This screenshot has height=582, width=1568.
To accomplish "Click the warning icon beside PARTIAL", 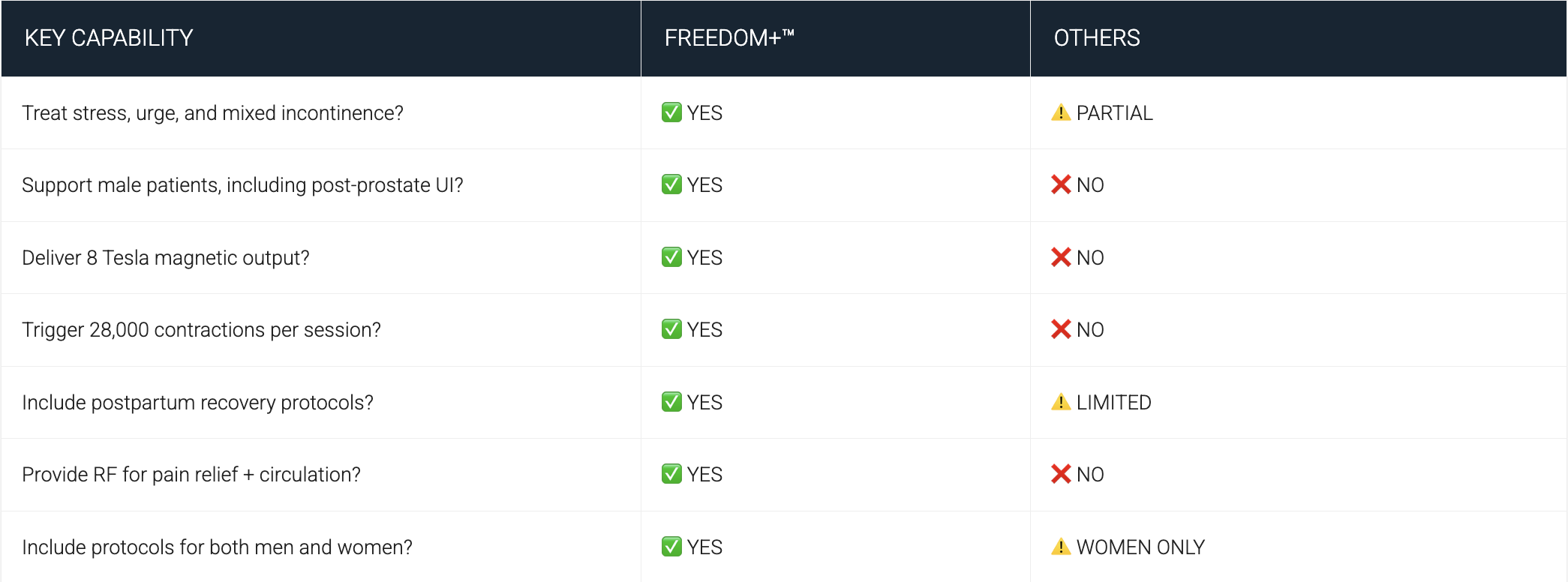I will (1061, 112).
